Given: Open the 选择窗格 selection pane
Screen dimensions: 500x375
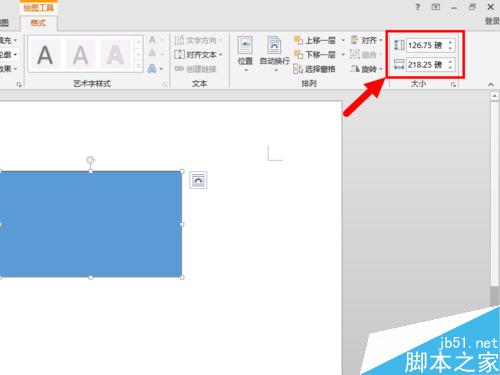Looking at the screenshot, I should (314, 69).
